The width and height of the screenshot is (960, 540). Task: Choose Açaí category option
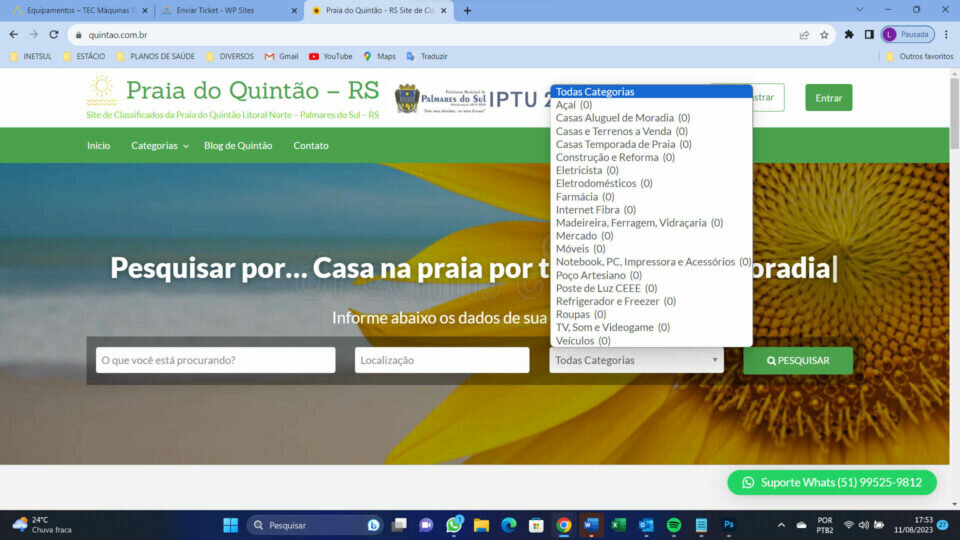point(651,105)
